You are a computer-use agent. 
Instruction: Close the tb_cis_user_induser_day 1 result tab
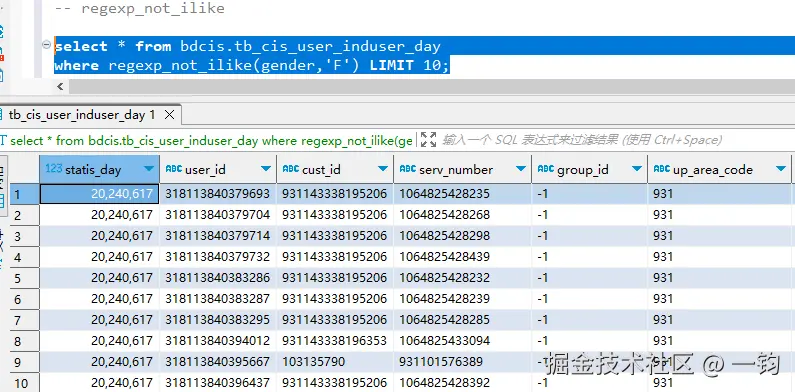tap(169, 115)
